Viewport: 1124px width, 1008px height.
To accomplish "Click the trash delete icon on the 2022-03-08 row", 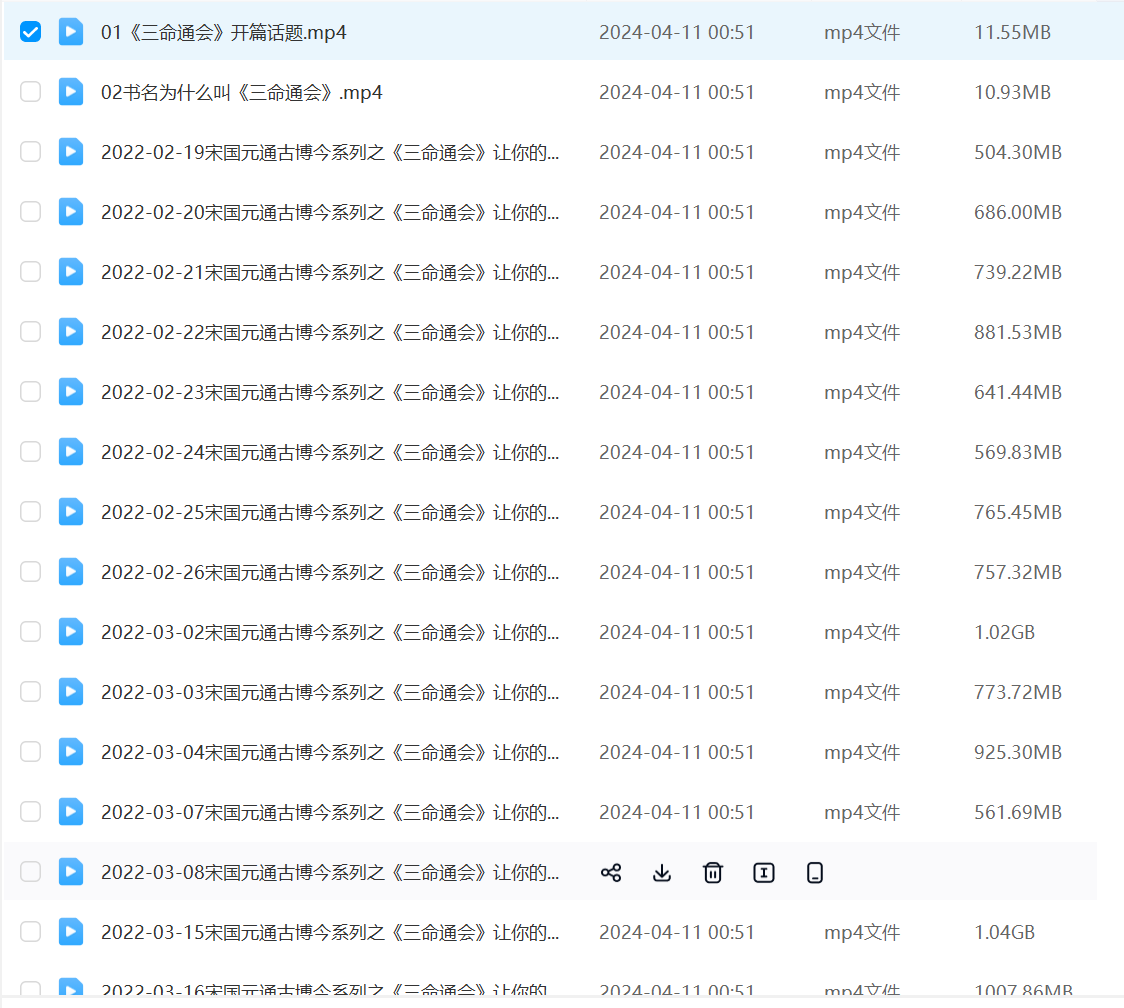I will [713, 873].
